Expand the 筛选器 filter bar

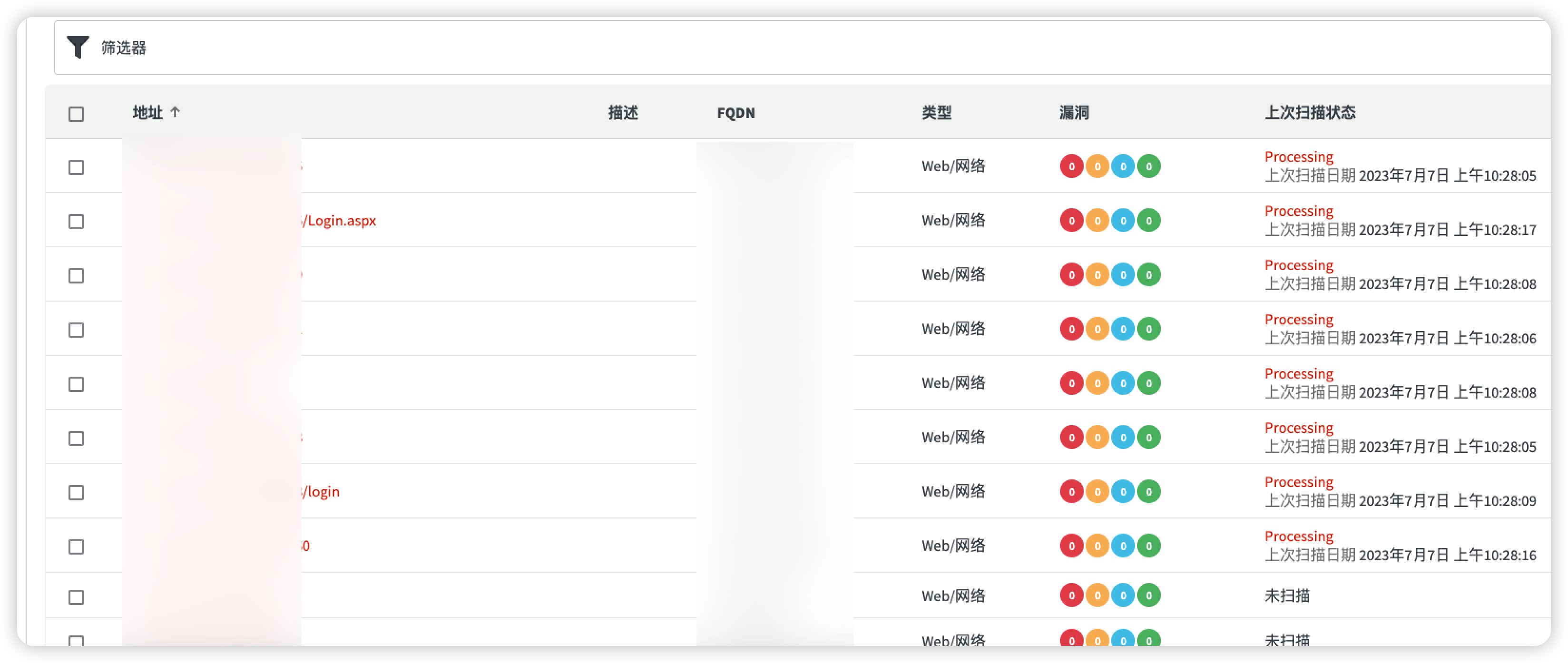point(124,48)
